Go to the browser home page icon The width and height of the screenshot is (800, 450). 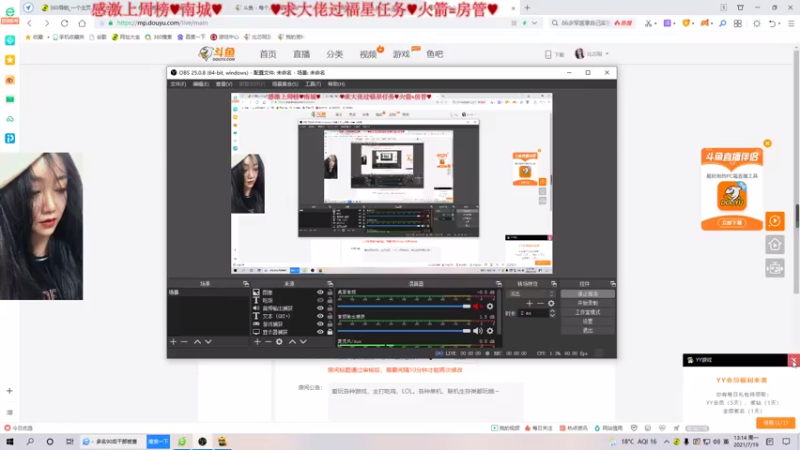tap(82, 23)
